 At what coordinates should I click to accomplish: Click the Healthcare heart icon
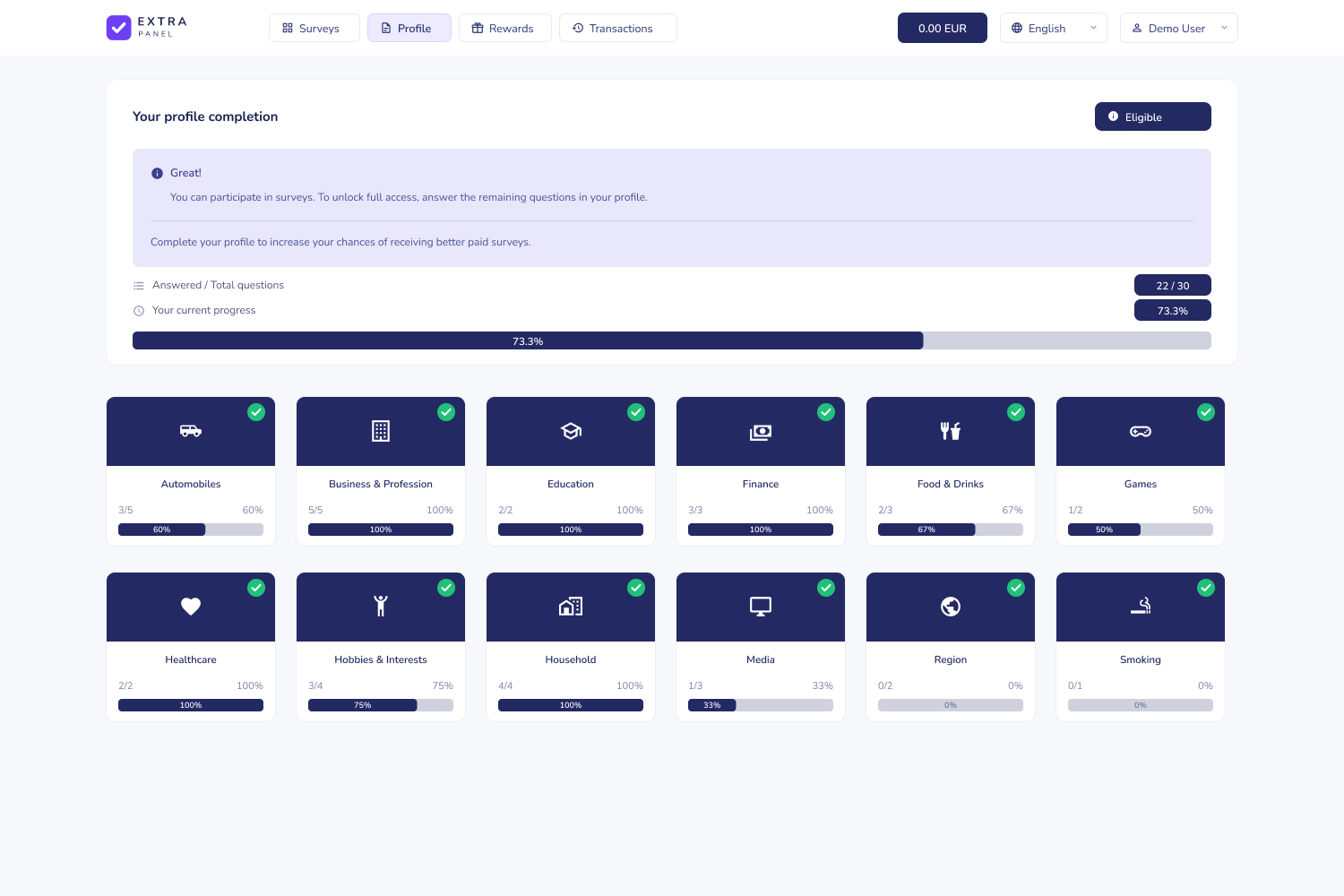[191, 607]
